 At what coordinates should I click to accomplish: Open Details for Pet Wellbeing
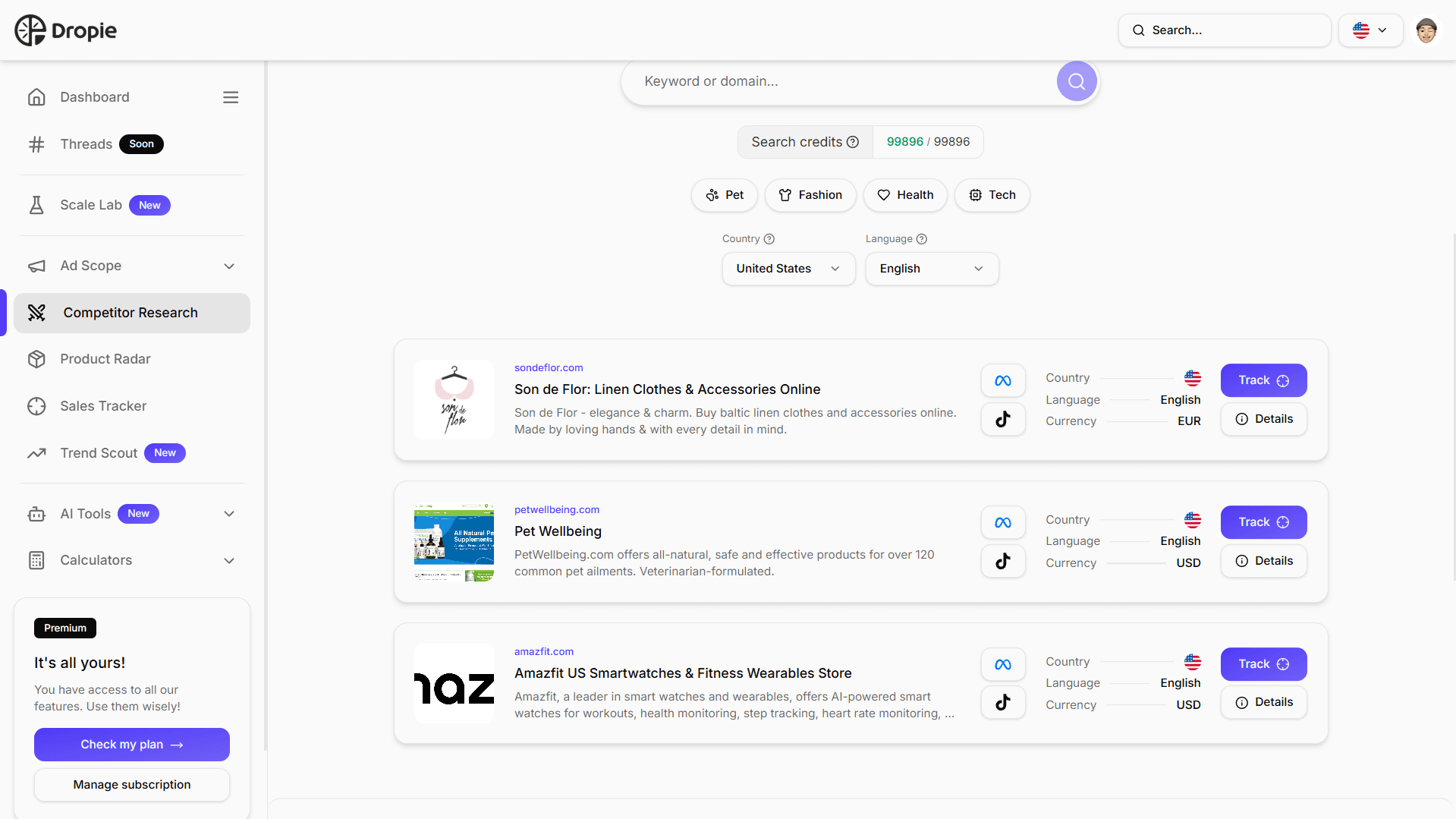point(1263,561)
